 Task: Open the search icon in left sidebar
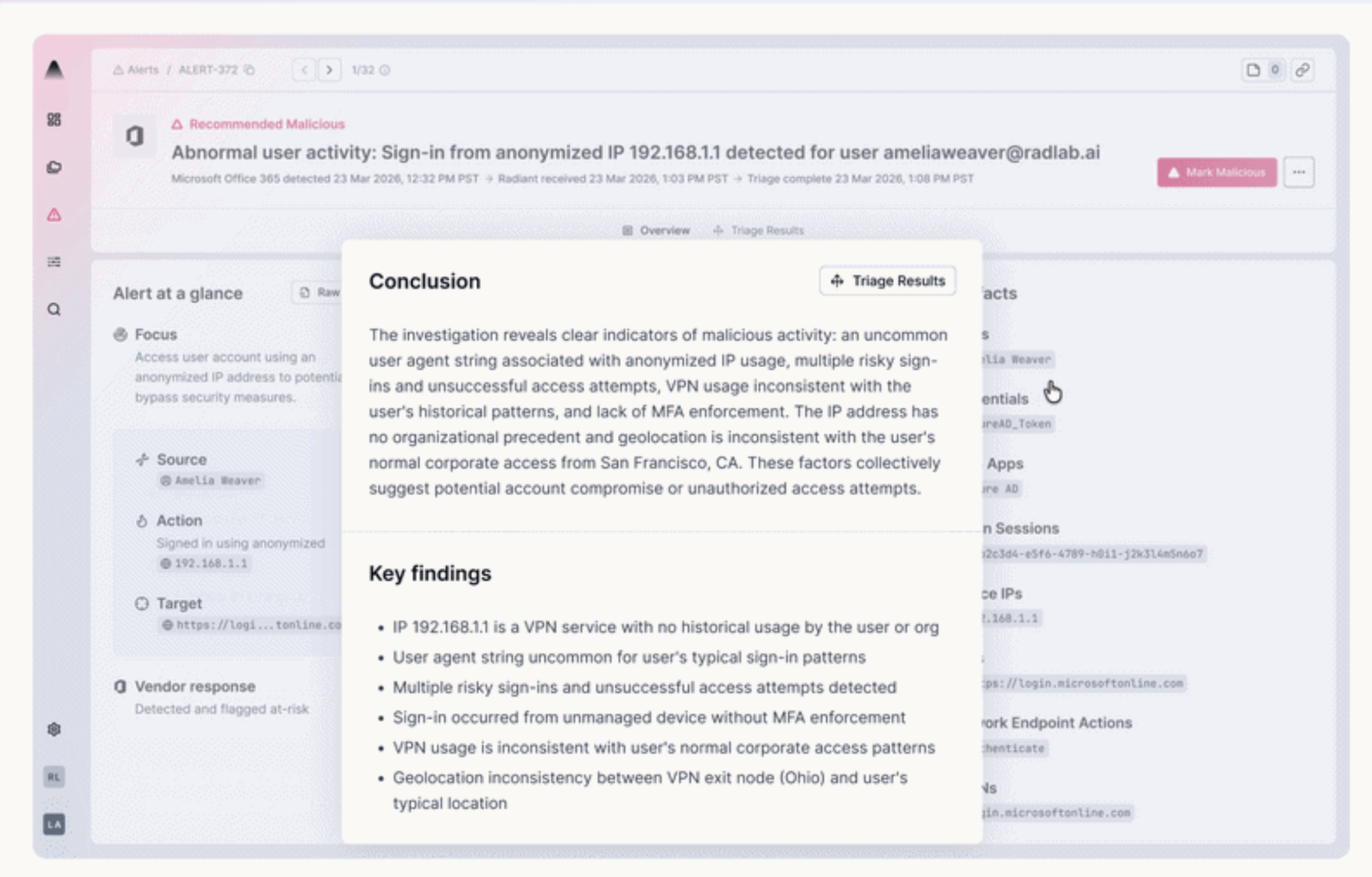pos(54,309)
